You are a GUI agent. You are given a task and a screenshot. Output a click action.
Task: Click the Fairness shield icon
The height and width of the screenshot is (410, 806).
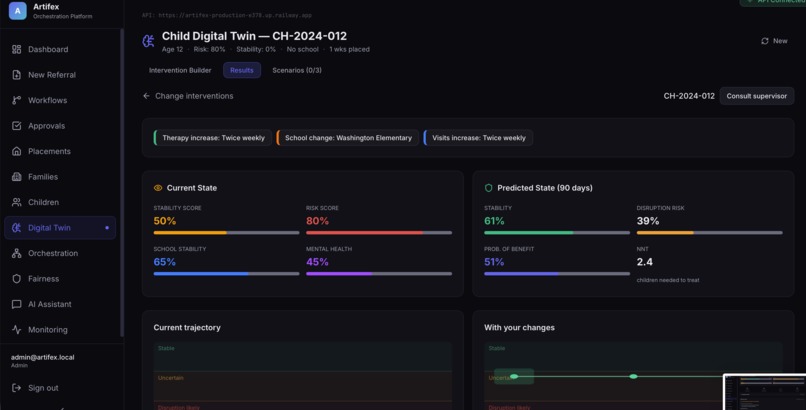click(16, 278)
